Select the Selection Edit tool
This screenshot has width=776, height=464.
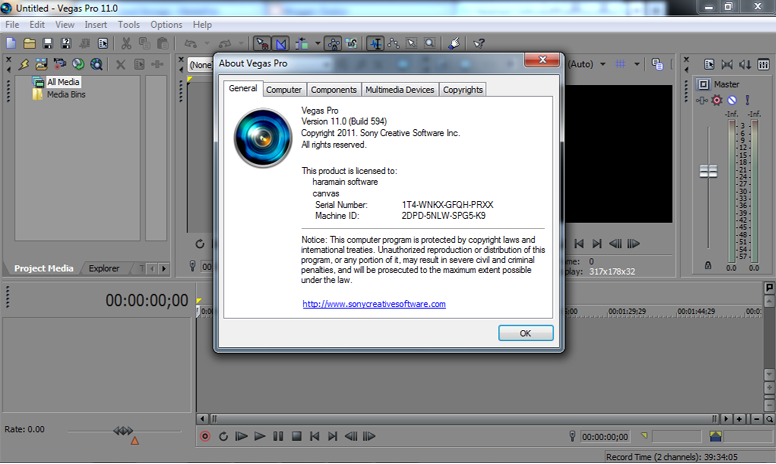411,44
